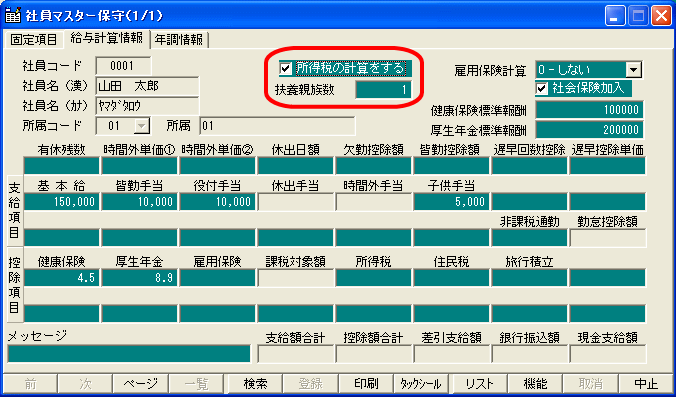This screenshot has width=676, height=397.
Task: Click the 前 button
Action: [x=30, y=383]
